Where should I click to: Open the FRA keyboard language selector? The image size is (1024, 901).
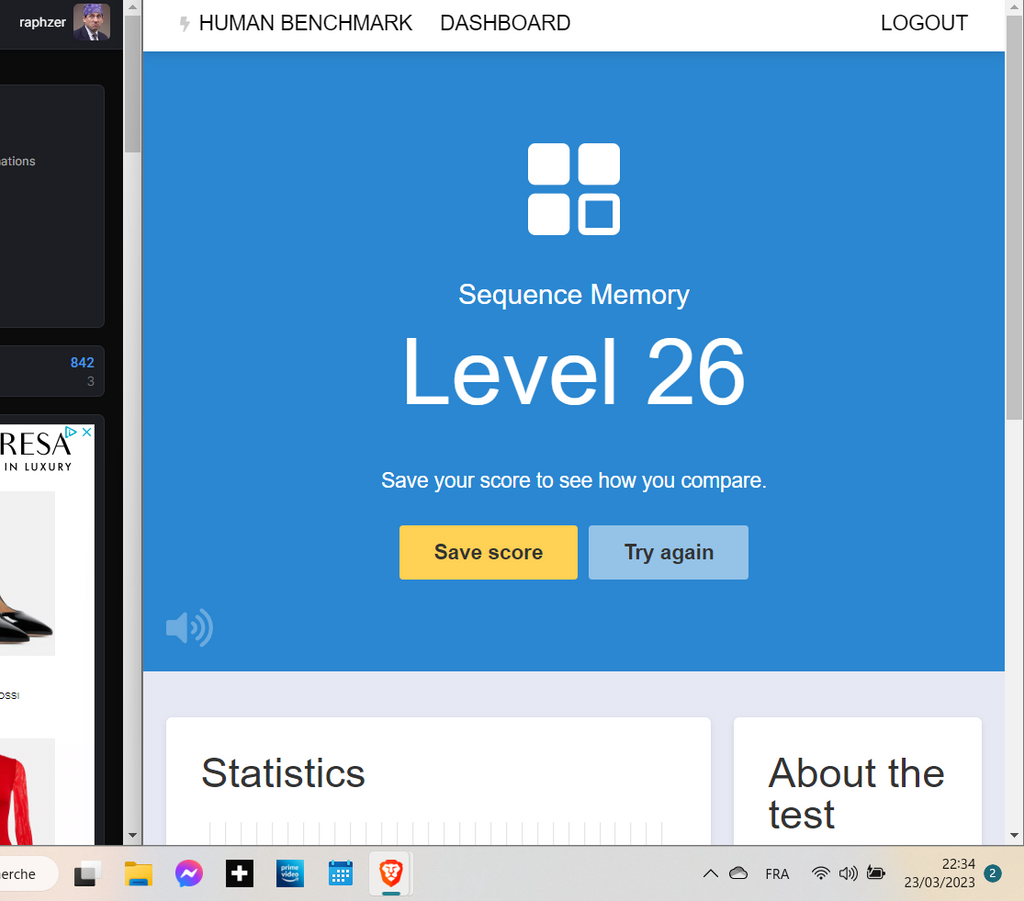[777, 874]
